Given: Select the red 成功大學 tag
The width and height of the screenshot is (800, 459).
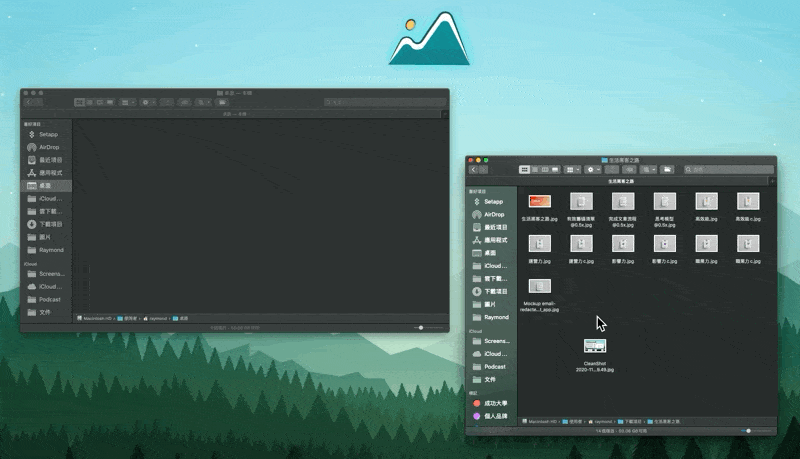Looking at the screenshot, I should [x=491, y=403].
